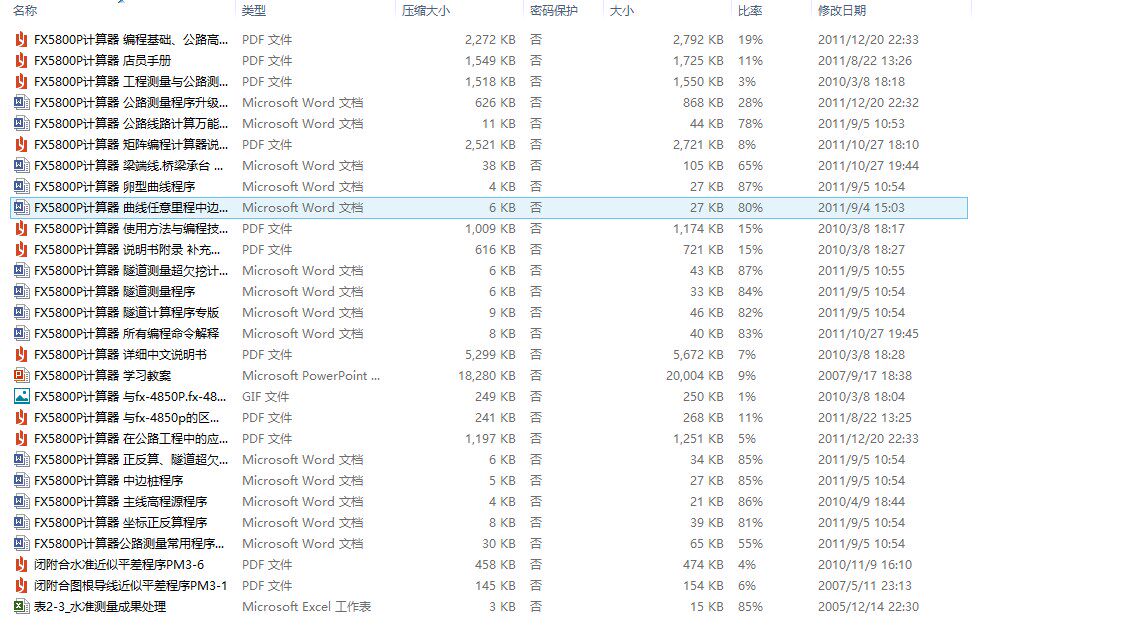Click the 压缩大小 column header

pyautogui.click(x=426, y=11)
